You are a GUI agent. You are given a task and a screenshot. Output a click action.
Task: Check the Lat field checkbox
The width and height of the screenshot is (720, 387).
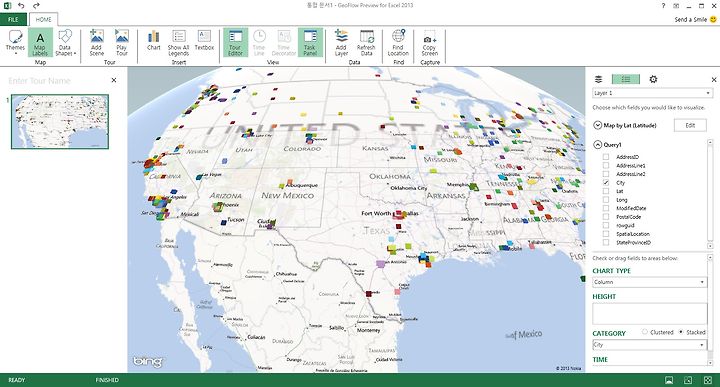click(x=606, y=191)
